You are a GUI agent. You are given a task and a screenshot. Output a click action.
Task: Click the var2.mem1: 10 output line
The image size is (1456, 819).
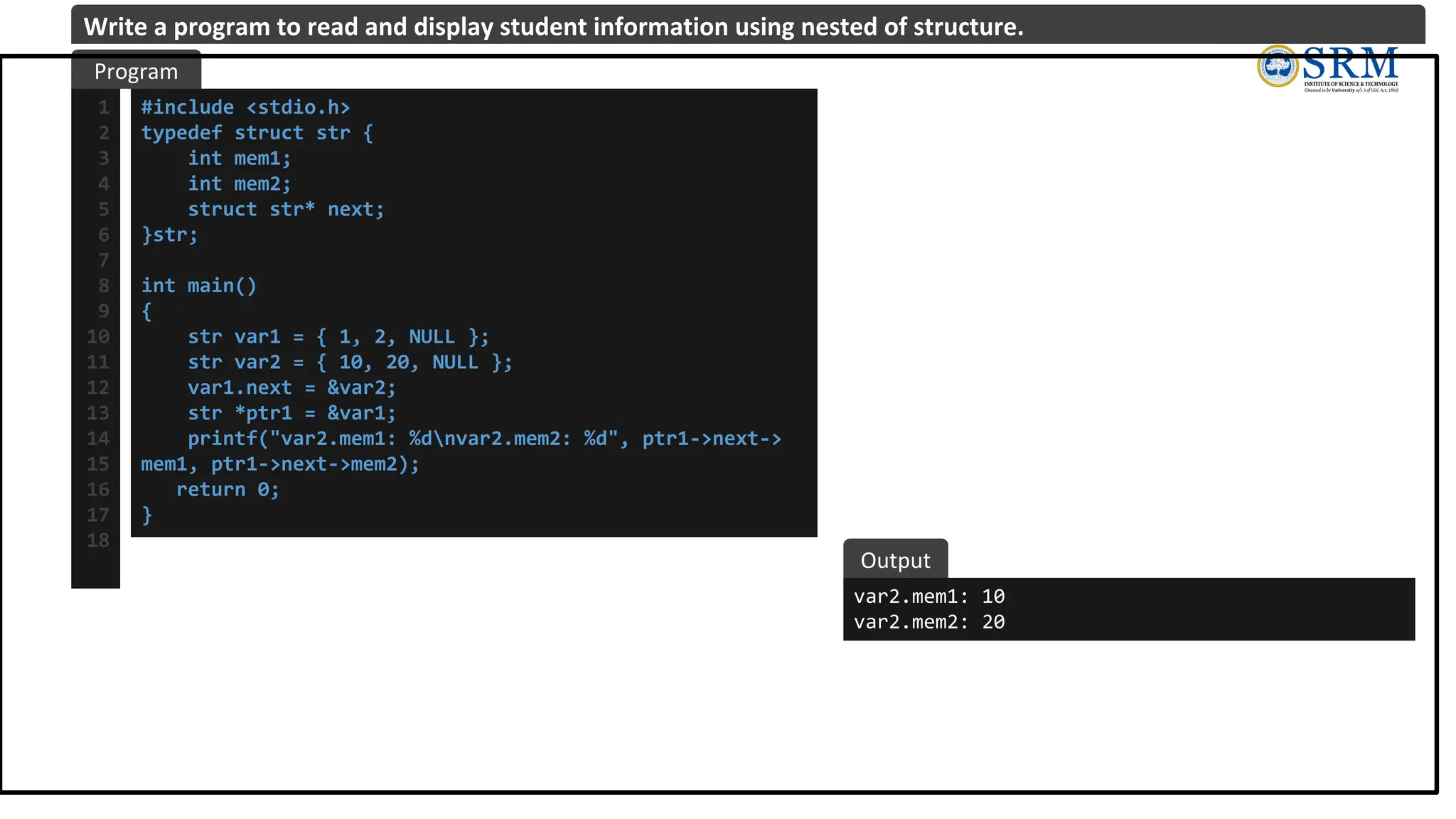tap(929, 596)
